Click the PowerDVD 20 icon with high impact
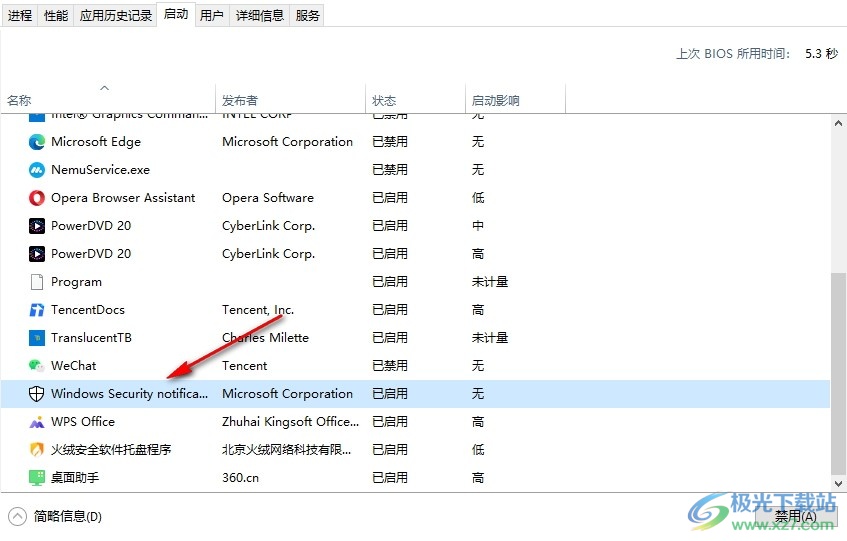This screenshot has height=541, width=847. click(37, 254)
